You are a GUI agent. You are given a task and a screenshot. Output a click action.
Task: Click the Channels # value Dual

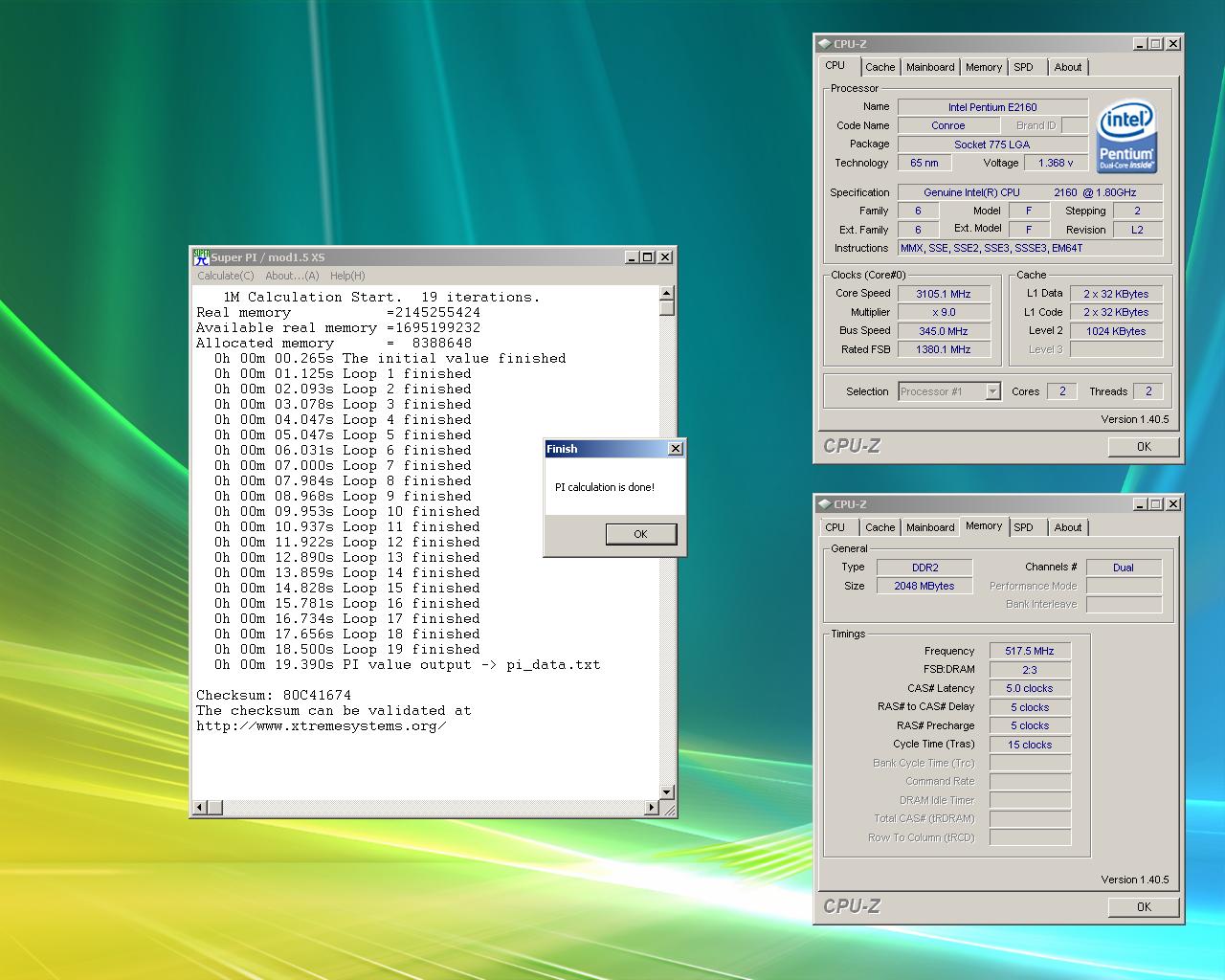(x=1124, y=568)
